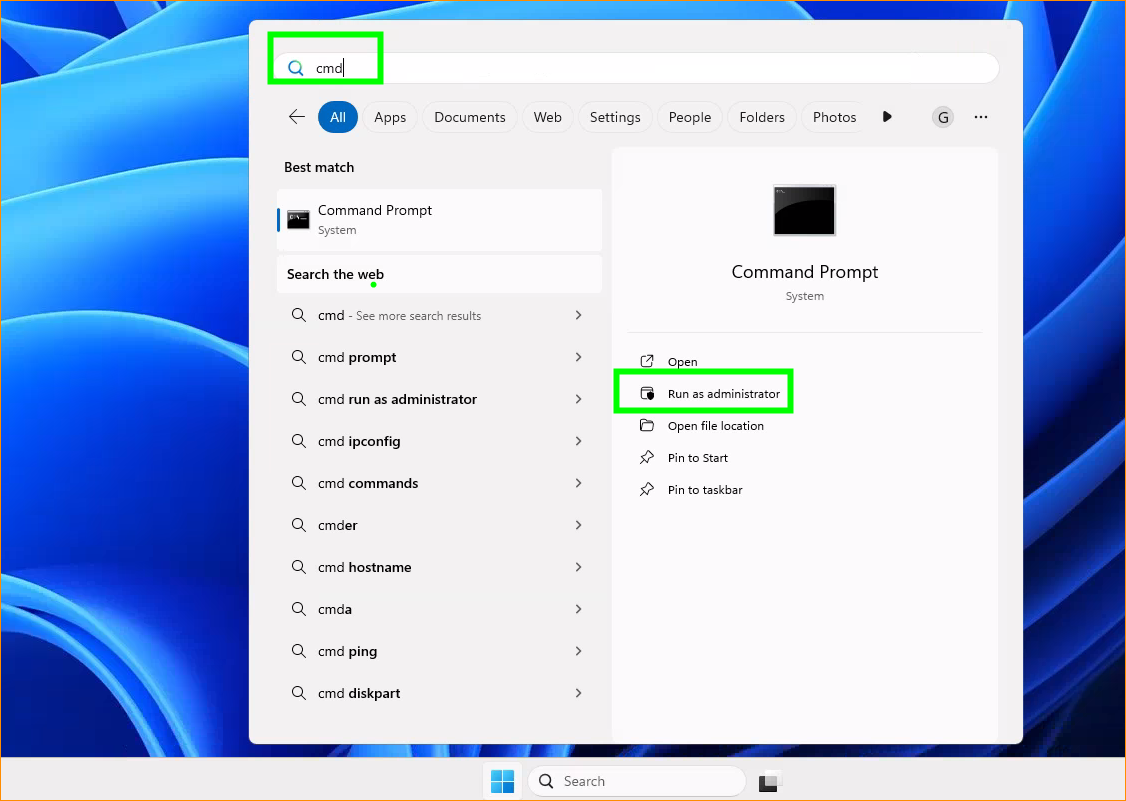Select the 'cmd hostname' suggestion
This screenshot has width=1126, height=801.
439,568
